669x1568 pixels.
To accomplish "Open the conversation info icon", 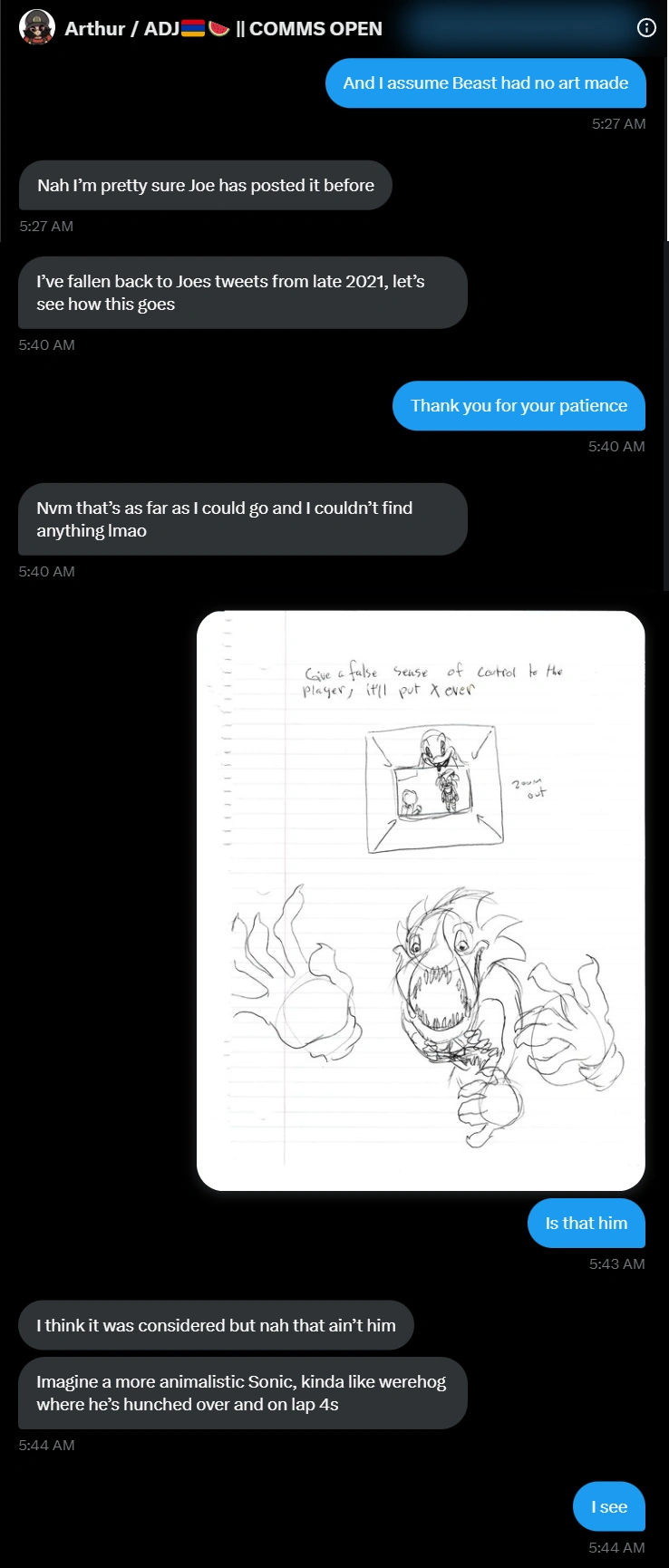I will [x=646, y=28].
